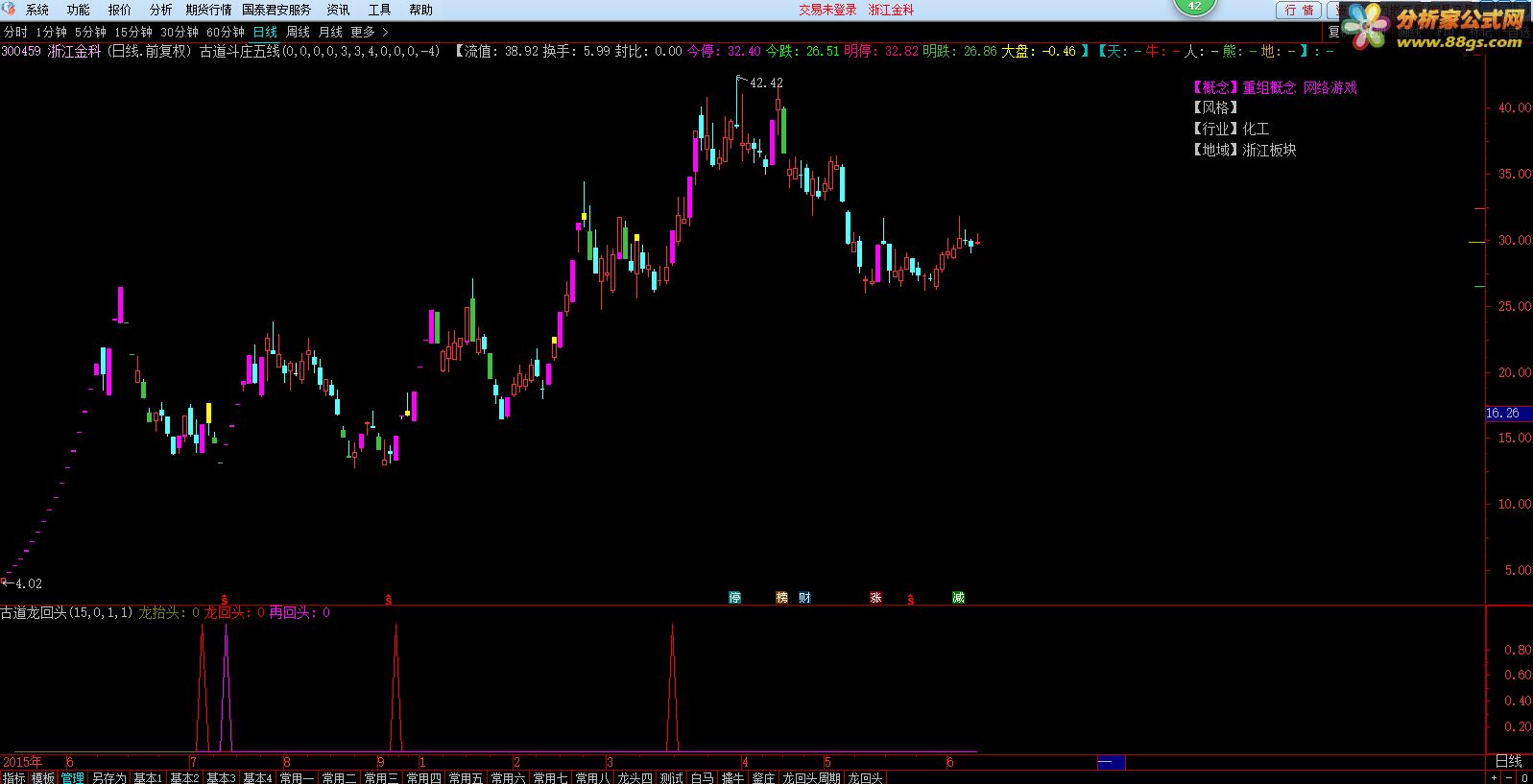The width and height of the screenshot is (1533, 784).
Task: Open the 国泰君安服务 menu
Action: click(276, 10)
